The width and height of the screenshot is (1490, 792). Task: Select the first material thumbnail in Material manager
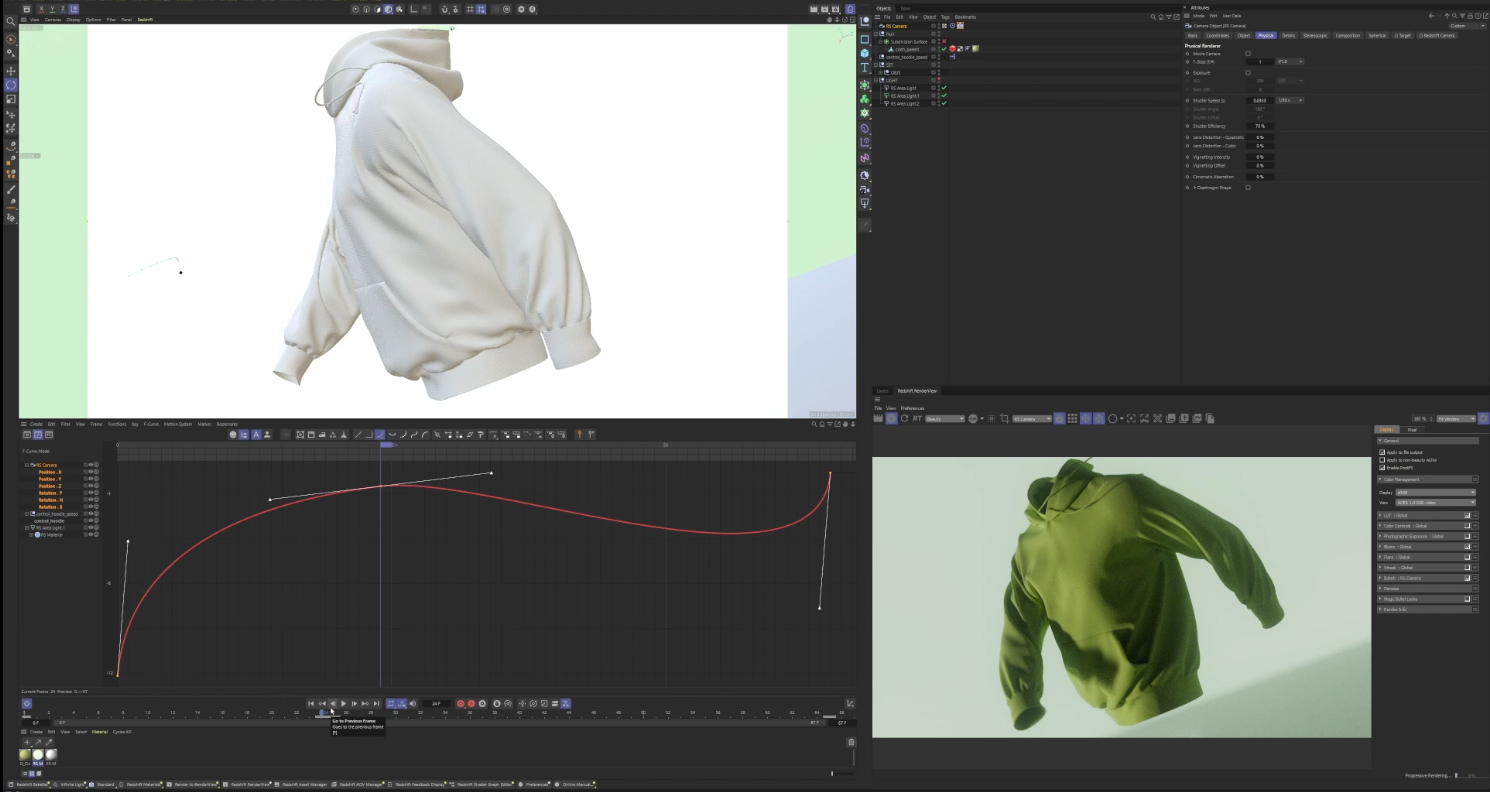26,755
